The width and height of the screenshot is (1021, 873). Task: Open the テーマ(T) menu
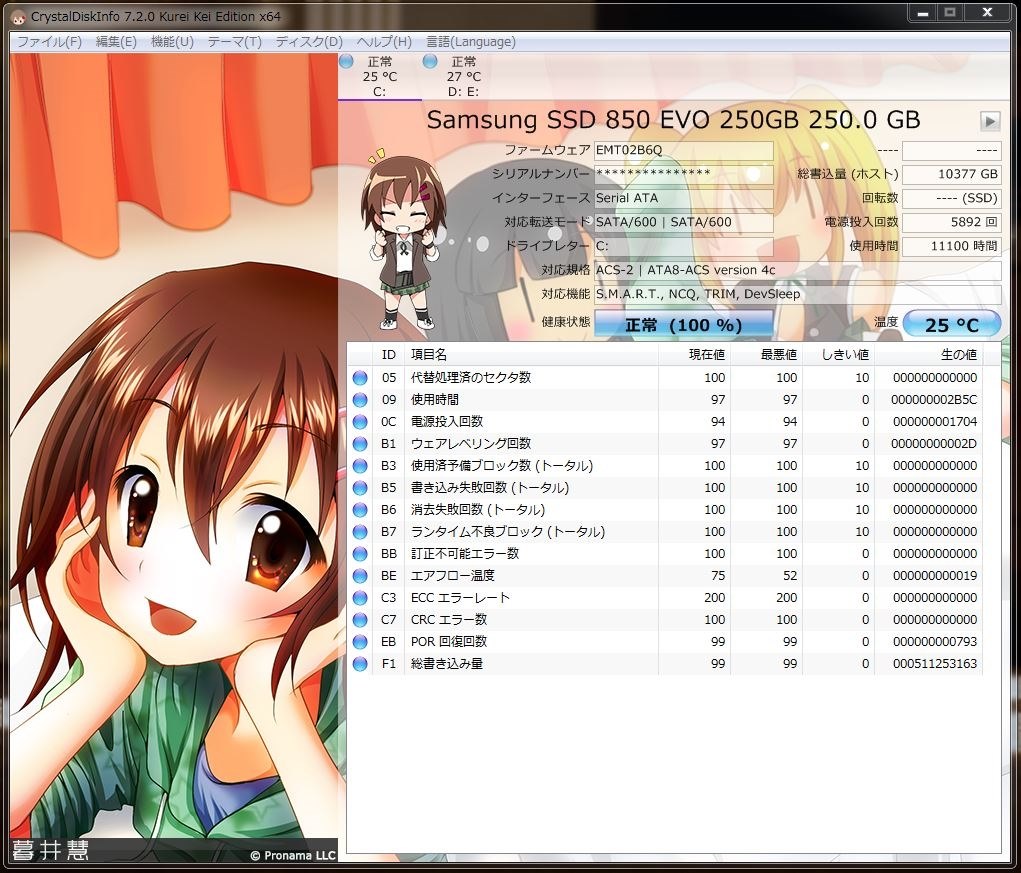(x=234, y=42)
